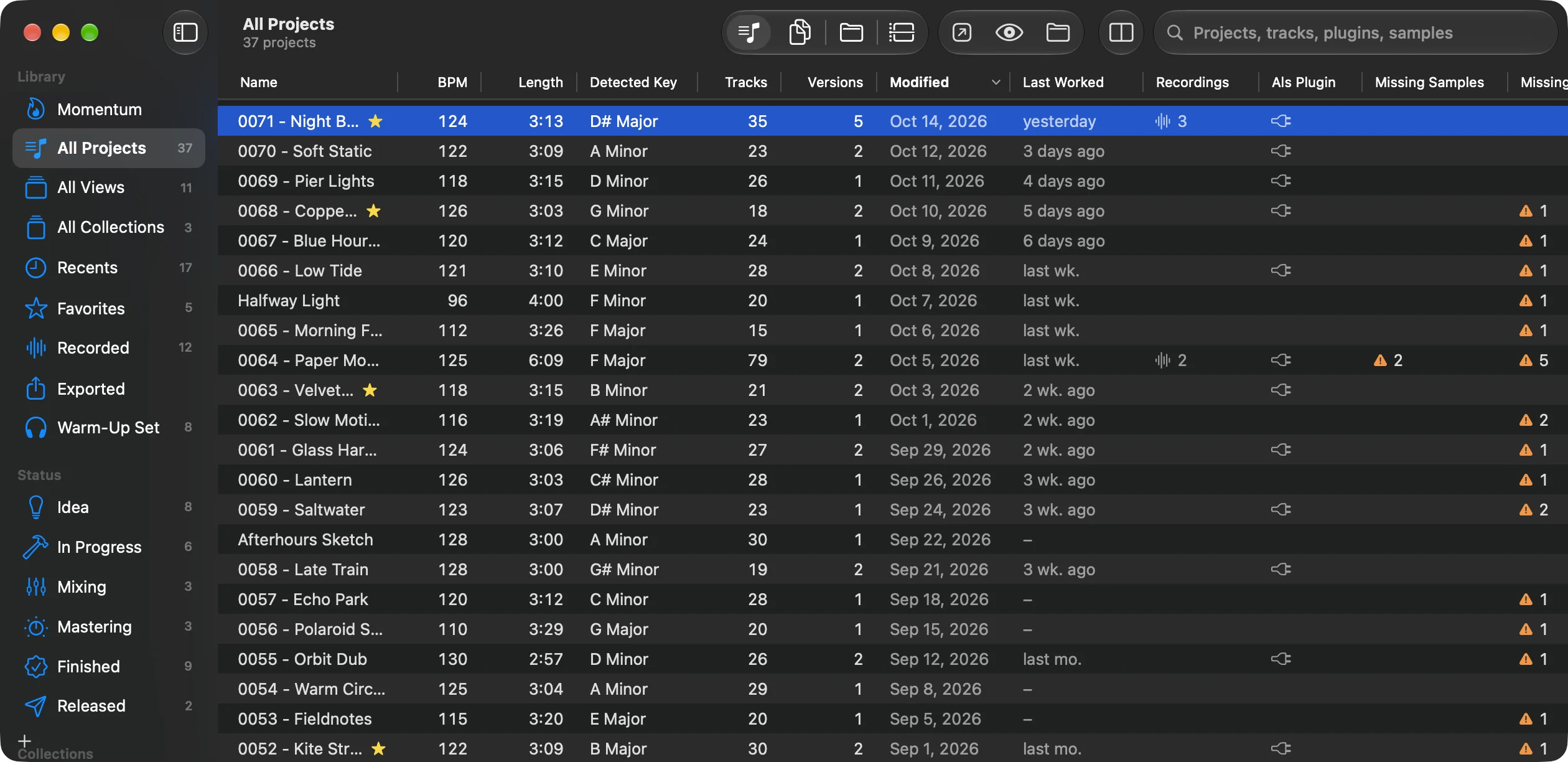Select the projects music-list view icon
The height and width of the screenshot is (762, 1568).
[749, 32]
